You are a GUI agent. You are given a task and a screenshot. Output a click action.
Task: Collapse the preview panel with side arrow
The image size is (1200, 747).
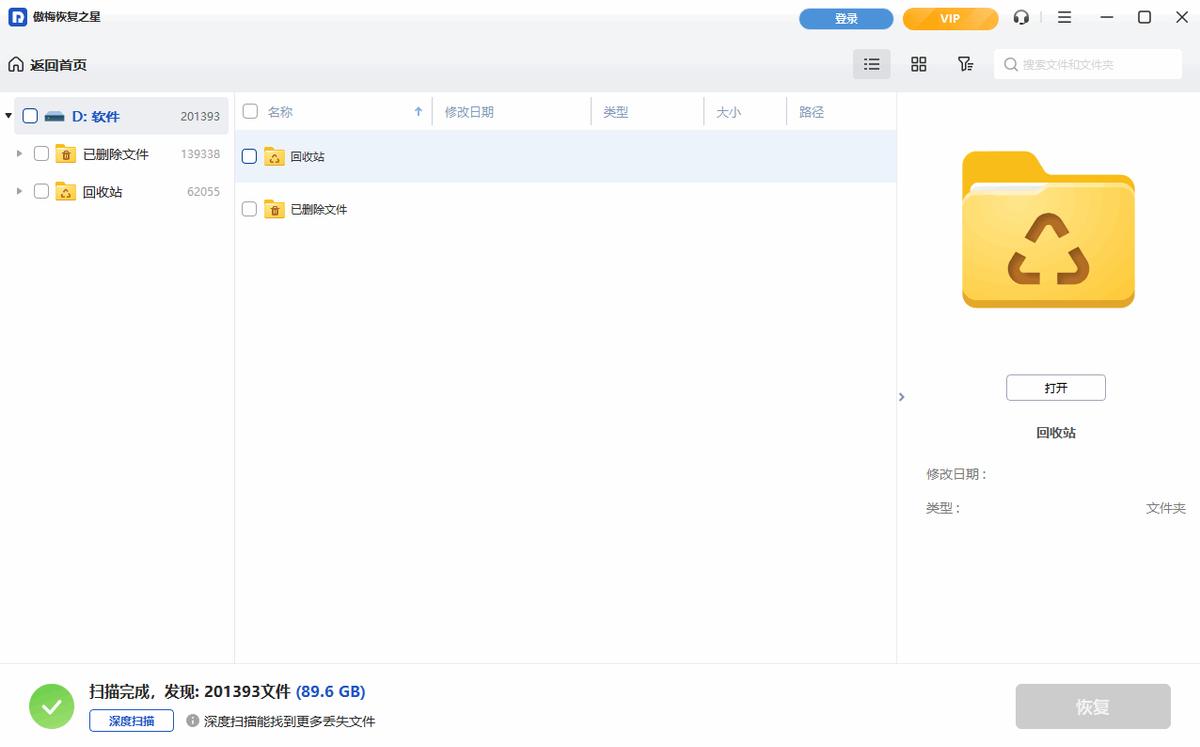click(x=901, y=397)
